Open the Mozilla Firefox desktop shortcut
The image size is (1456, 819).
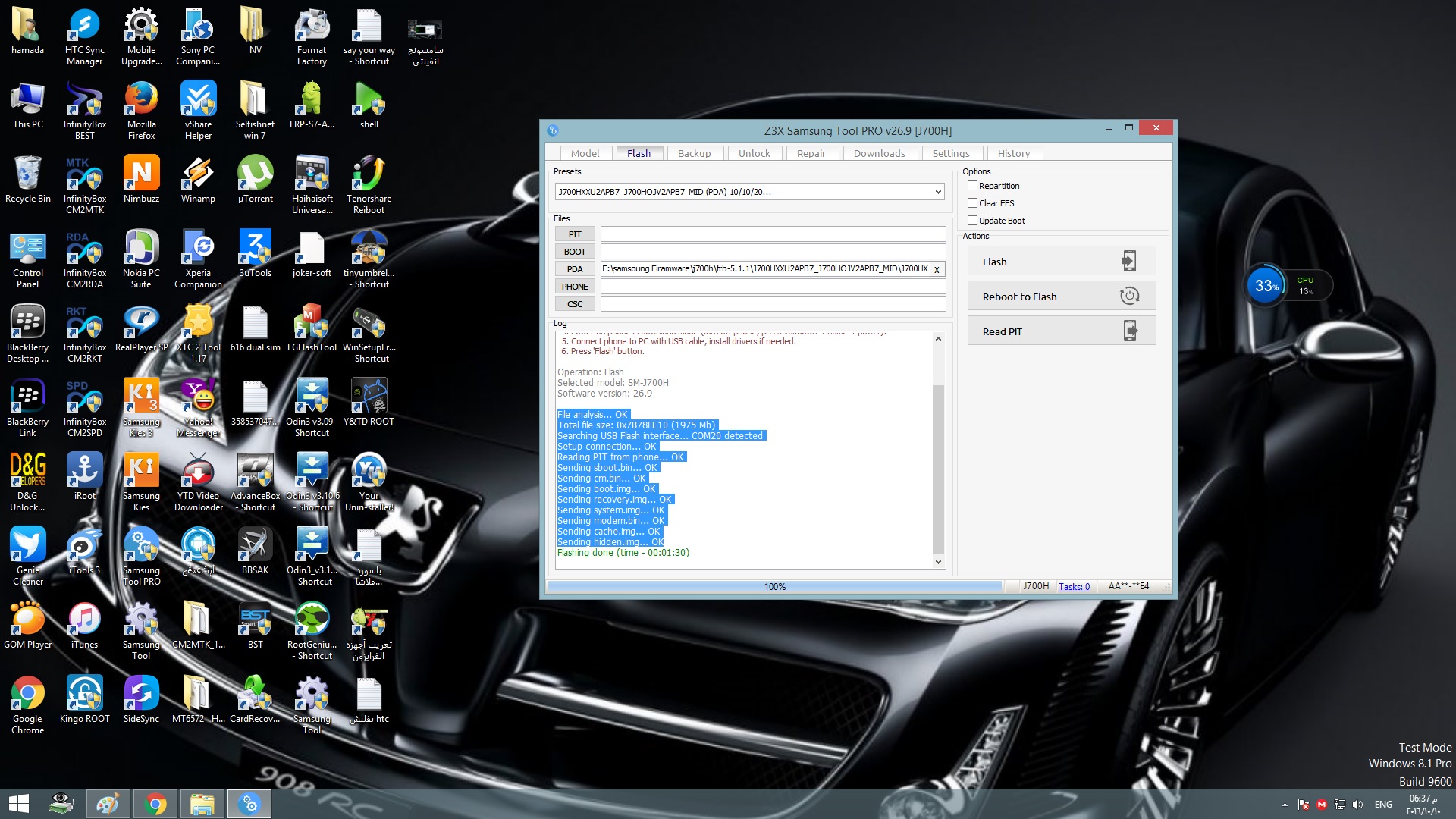coord(141,111)
